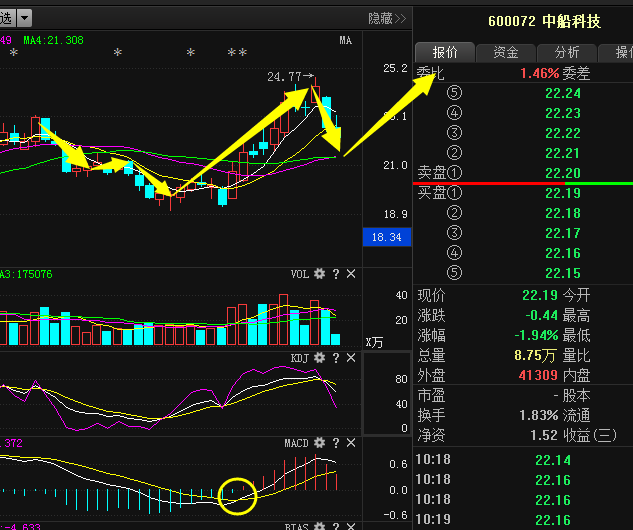Open the dropdown arrow beside 选
The width and height of the screenshot is (633, 530).
(24, 18)
